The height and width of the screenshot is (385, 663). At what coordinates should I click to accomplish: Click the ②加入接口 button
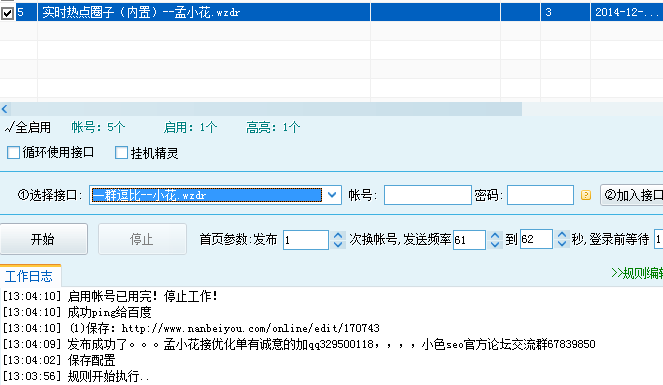click(x=632, y=195)
